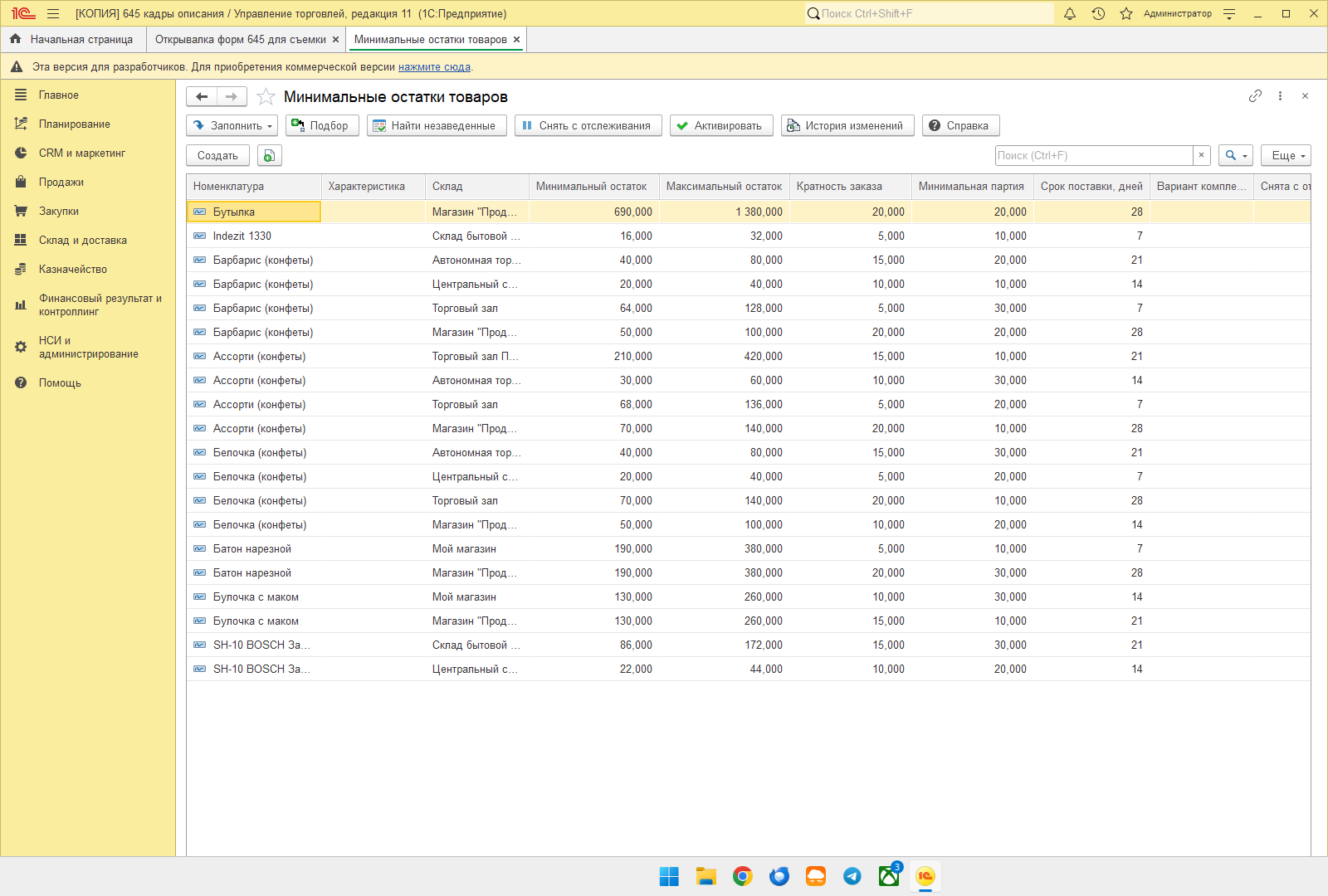Open history clock icon in title bar
Viewport: 1328px width, 896px height.
[1098, 13]
